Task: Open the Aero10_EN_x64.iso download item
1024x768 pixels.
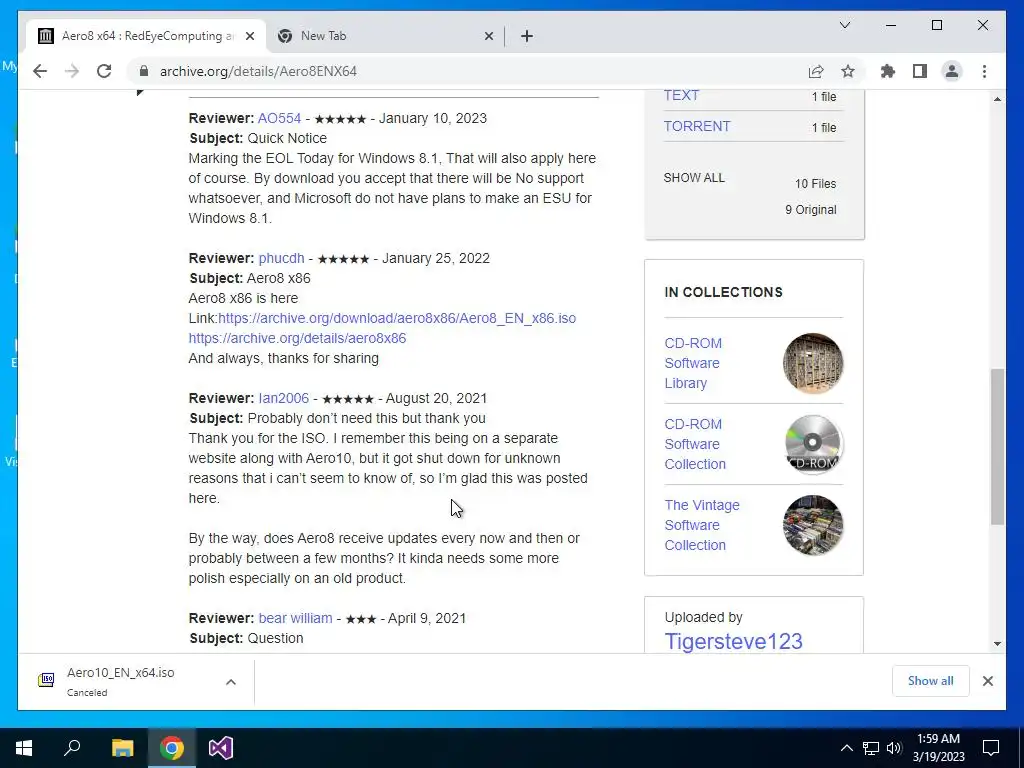Action: tap(121, 681)
